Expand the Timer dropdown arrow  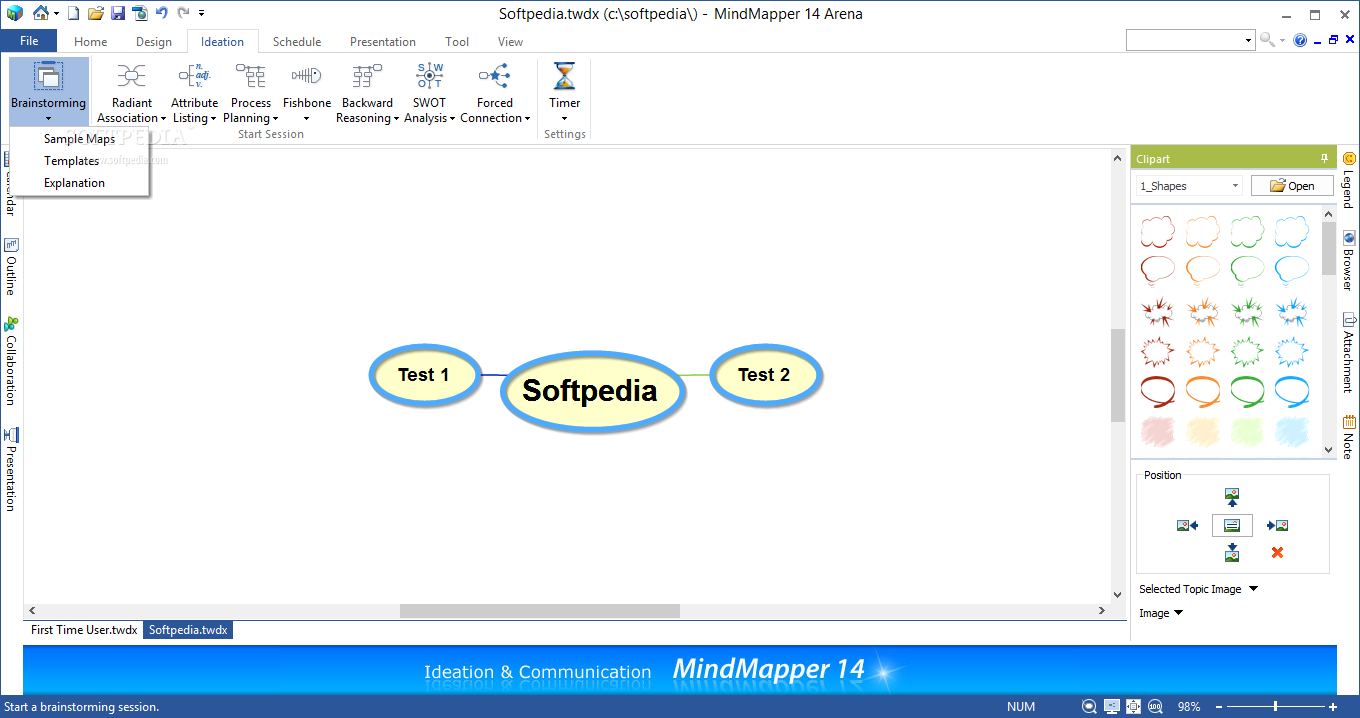pyautogui.click(x=565, y=119)
